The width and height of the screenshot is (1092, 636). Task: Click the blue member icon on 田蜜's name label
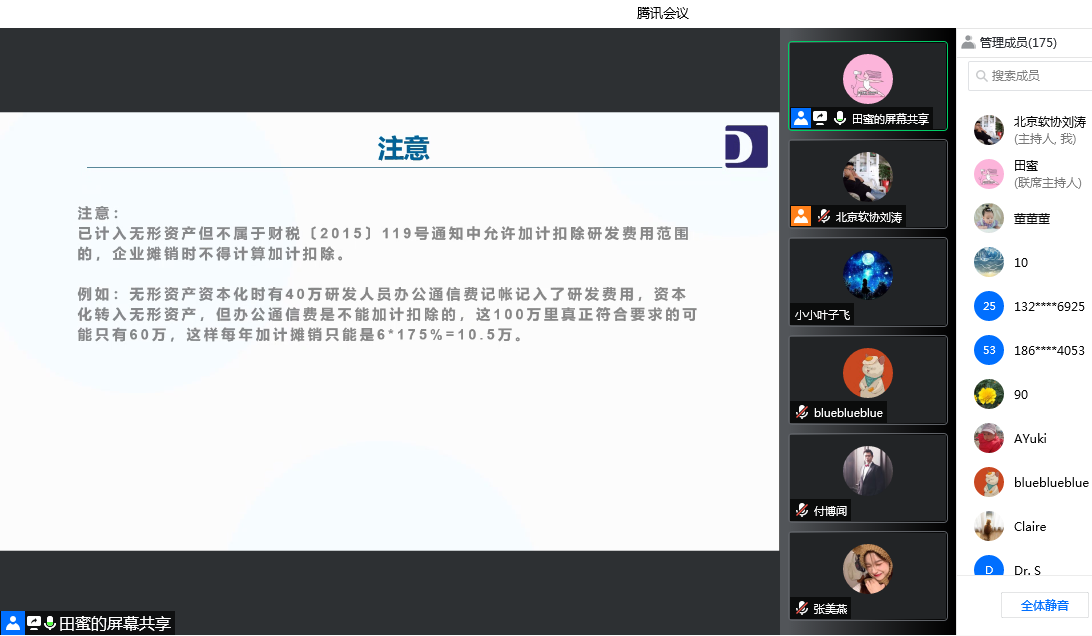coord(801,117)
